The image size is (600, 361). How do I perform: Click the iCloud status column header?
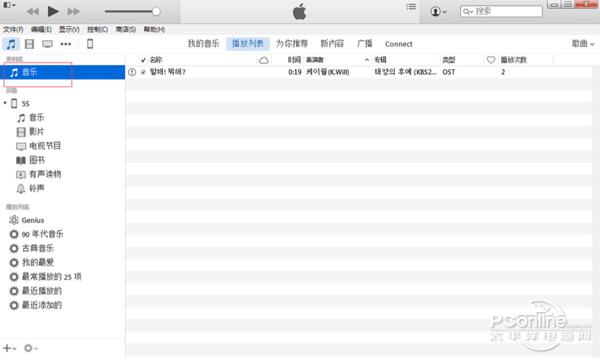point(264,60)
